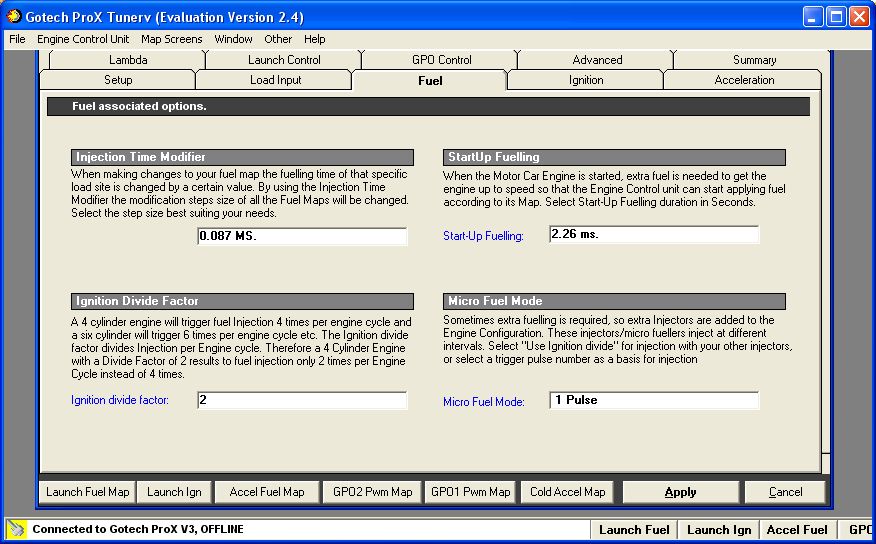Click the Cold Accel Map button
The image size is (876, 544).
(567, 492)
